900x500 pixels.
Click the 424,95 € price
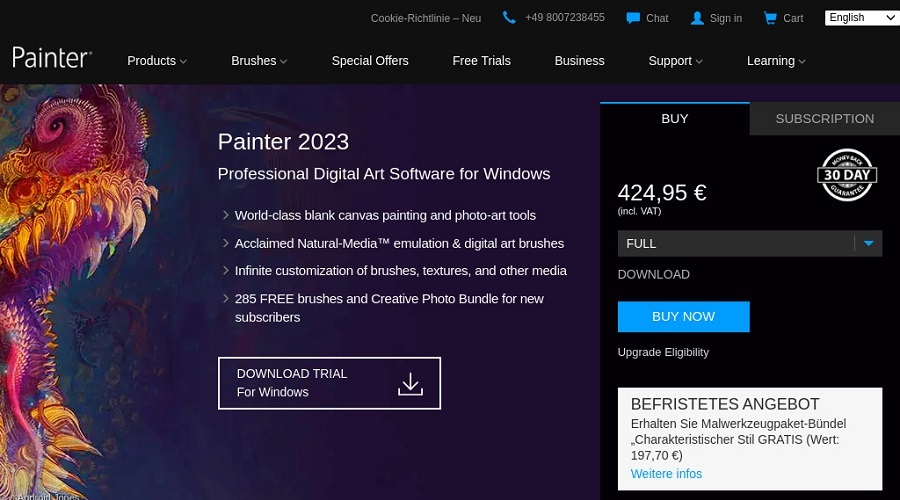click(662, 193)
